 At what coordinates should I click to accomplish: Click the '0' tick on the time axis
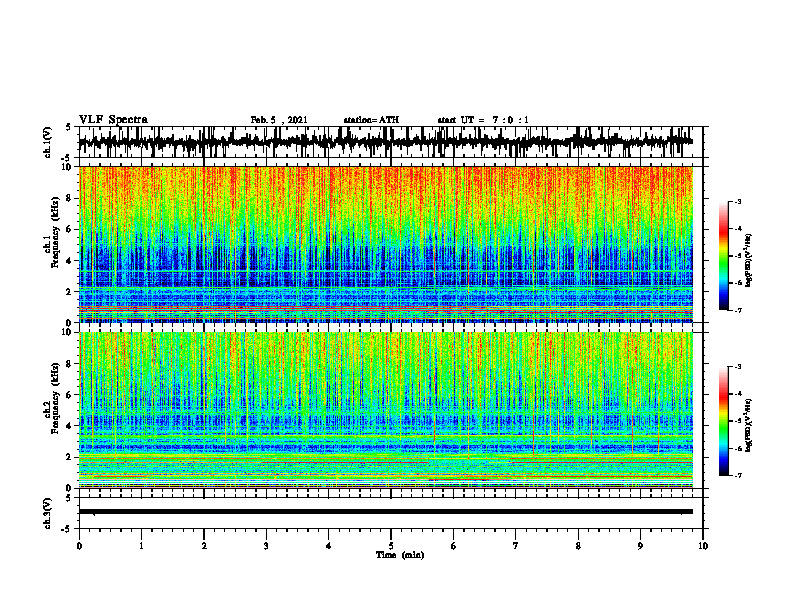[x=79, y=546]
